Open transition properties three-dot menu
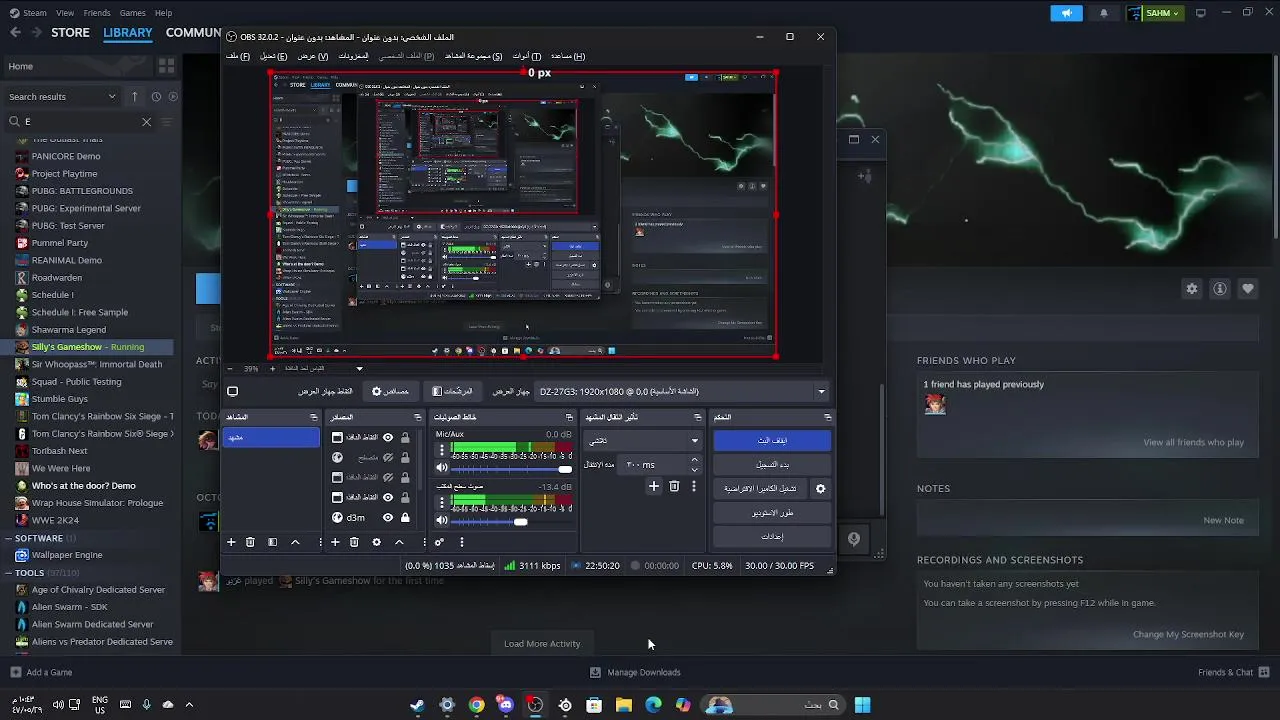1280x720 pixels. 694,487
